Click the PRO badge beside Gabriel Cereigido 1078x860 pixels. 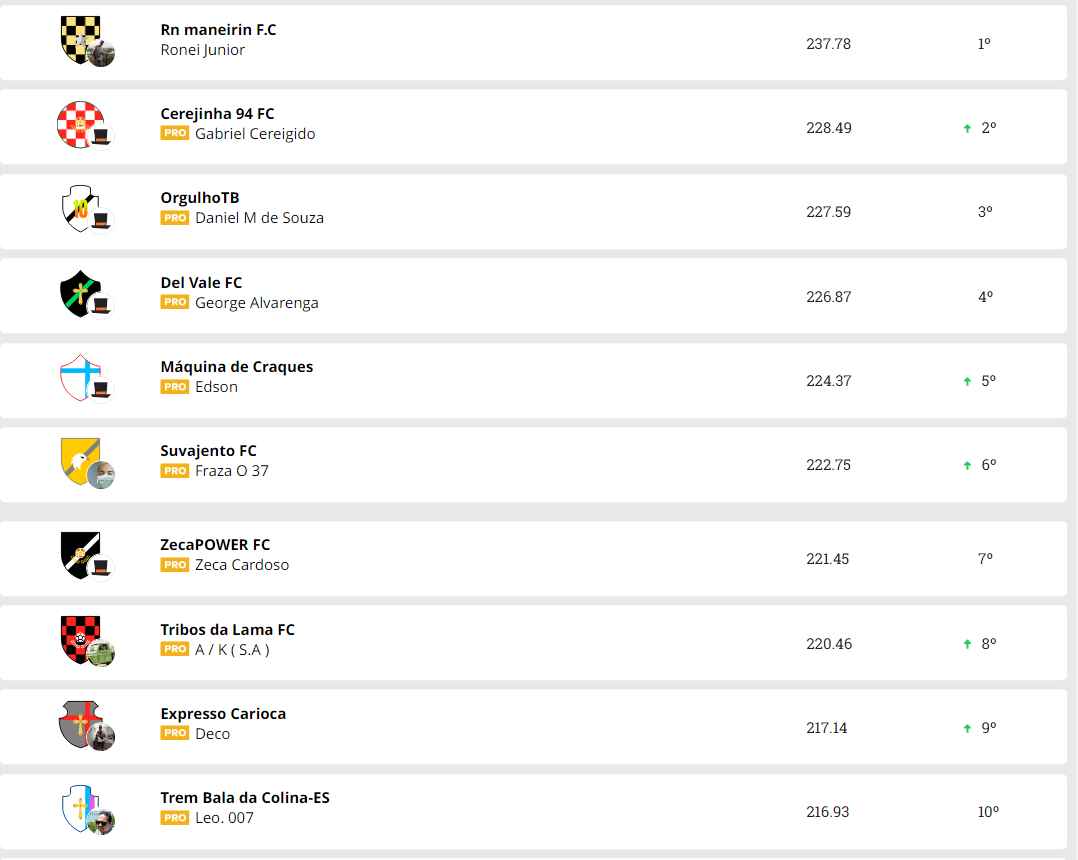pos(174,133)
